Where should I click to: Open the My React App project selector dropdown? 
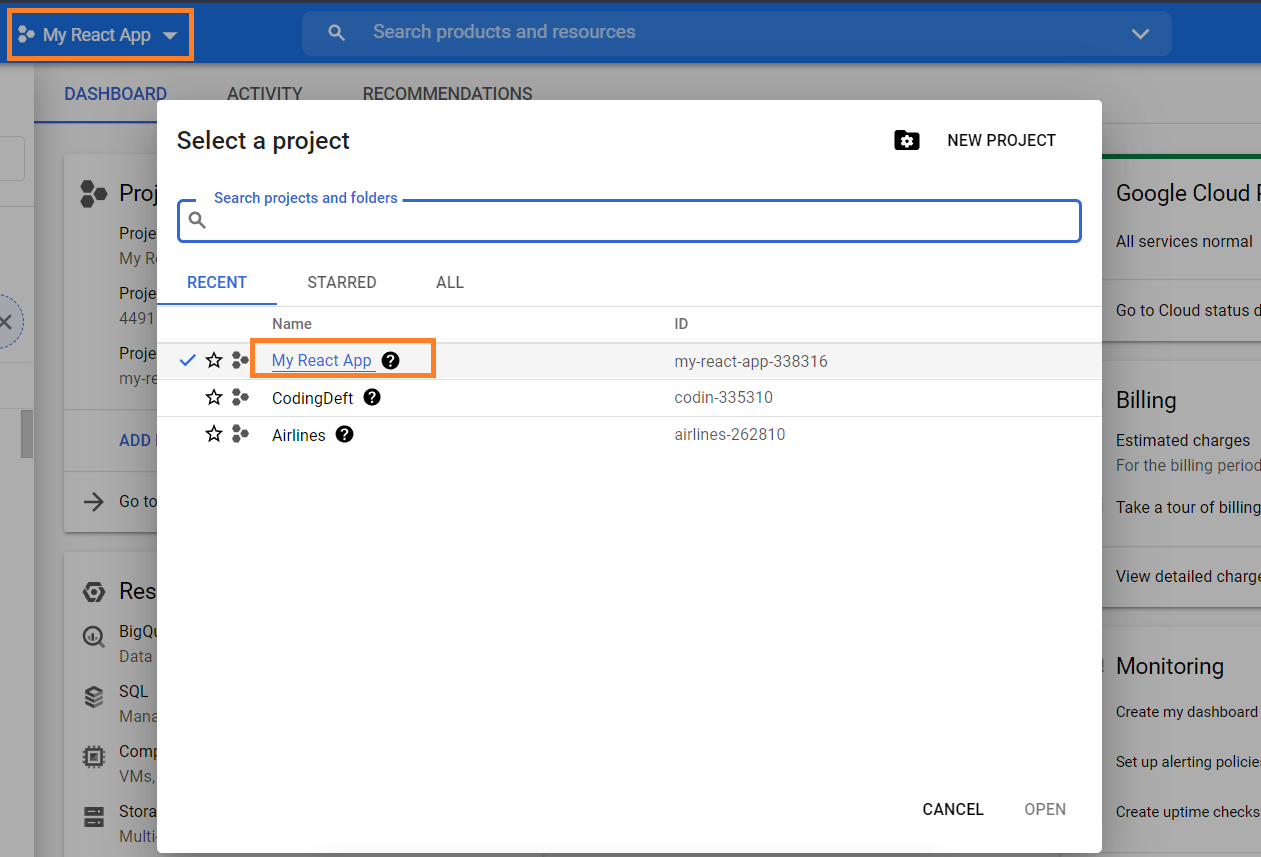[99, 35]
